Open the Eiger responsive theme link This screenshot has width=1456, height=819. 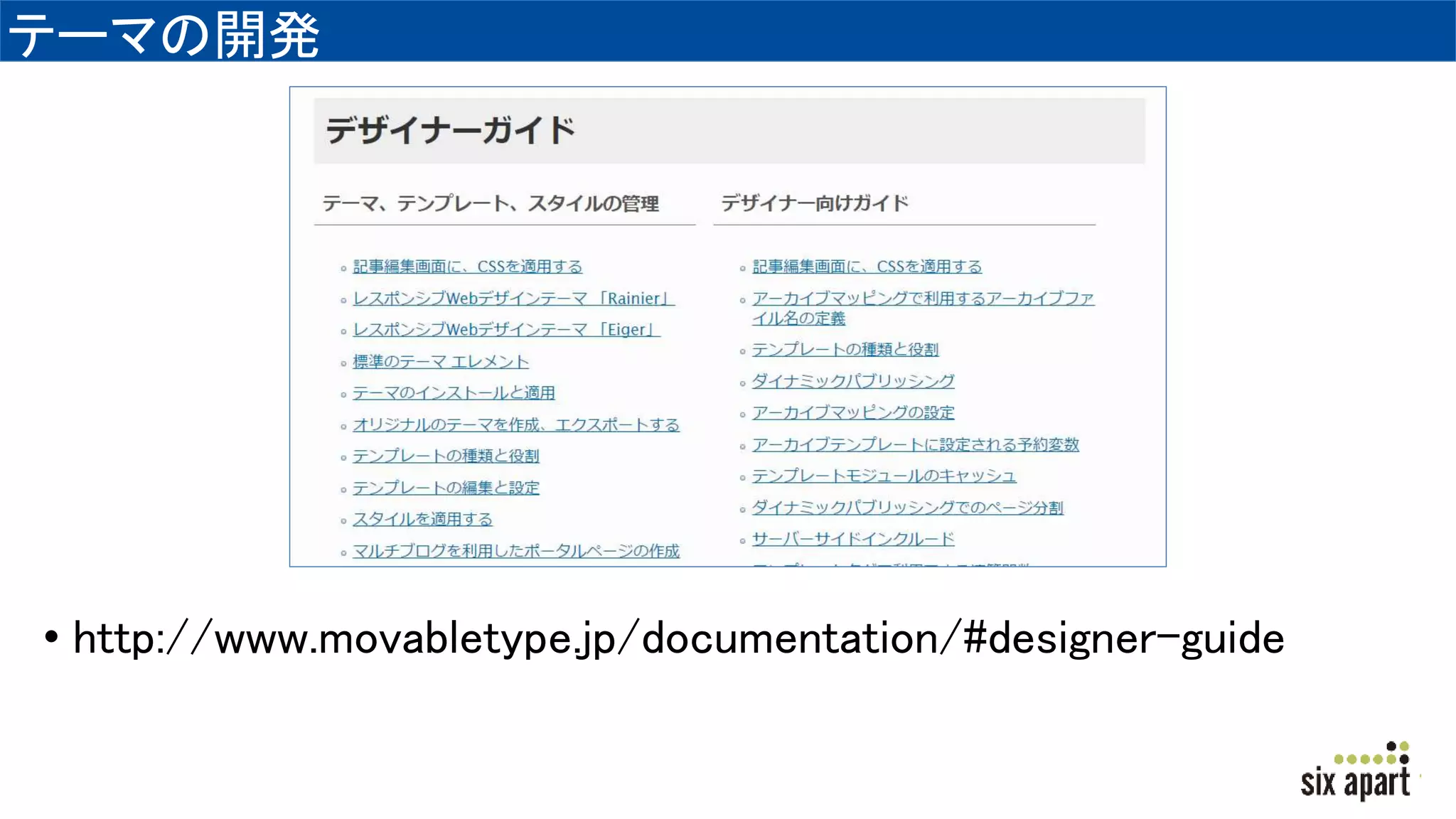(x=507, y=330)
